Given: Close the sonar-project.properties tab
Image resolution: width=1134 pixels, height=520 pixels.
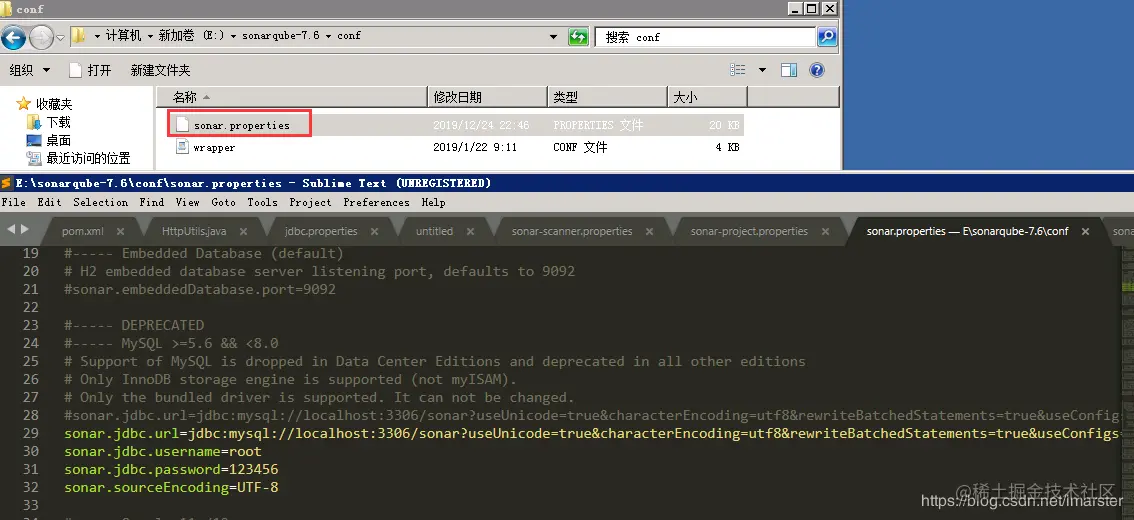Looking at the screenshot, I should 825,231.
